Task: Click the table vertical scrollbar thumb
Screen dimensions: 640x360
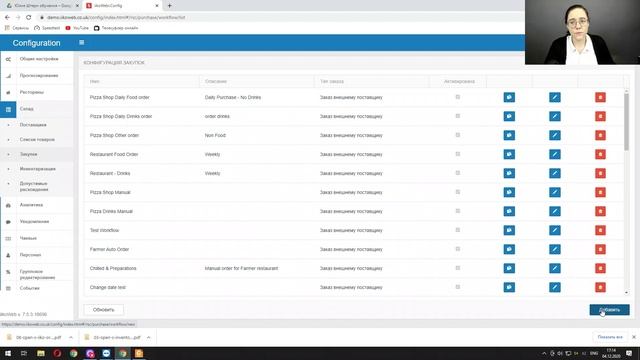Action: (626, 122)
